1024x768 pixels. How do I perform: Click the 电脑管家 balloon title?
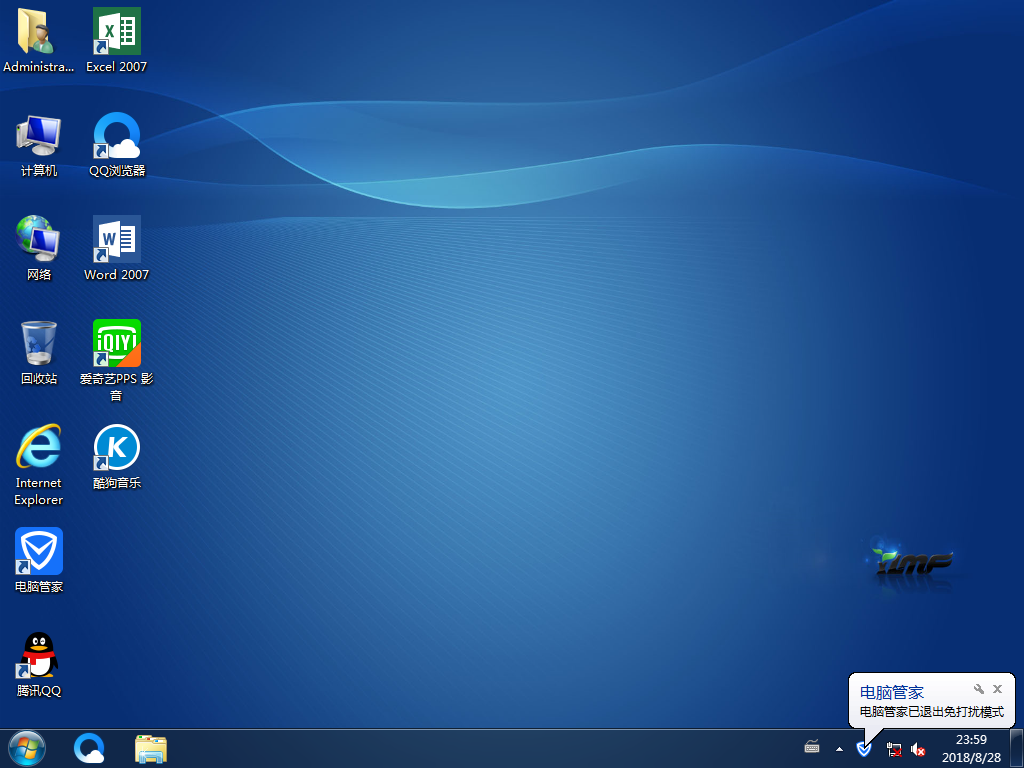tap(891, 692)
